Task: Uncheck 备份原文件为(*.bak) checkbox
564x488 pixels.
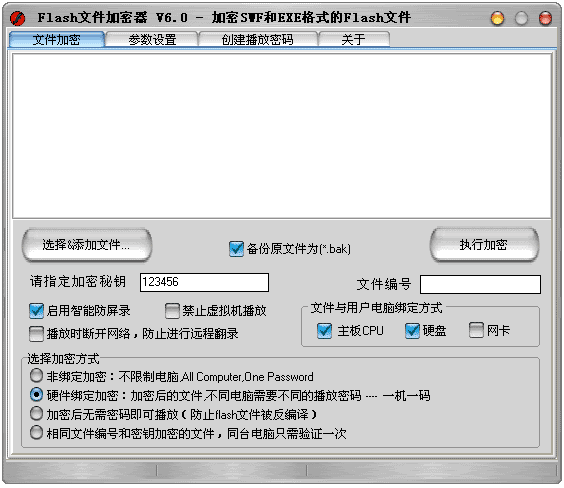Action: tap(236, 249)
